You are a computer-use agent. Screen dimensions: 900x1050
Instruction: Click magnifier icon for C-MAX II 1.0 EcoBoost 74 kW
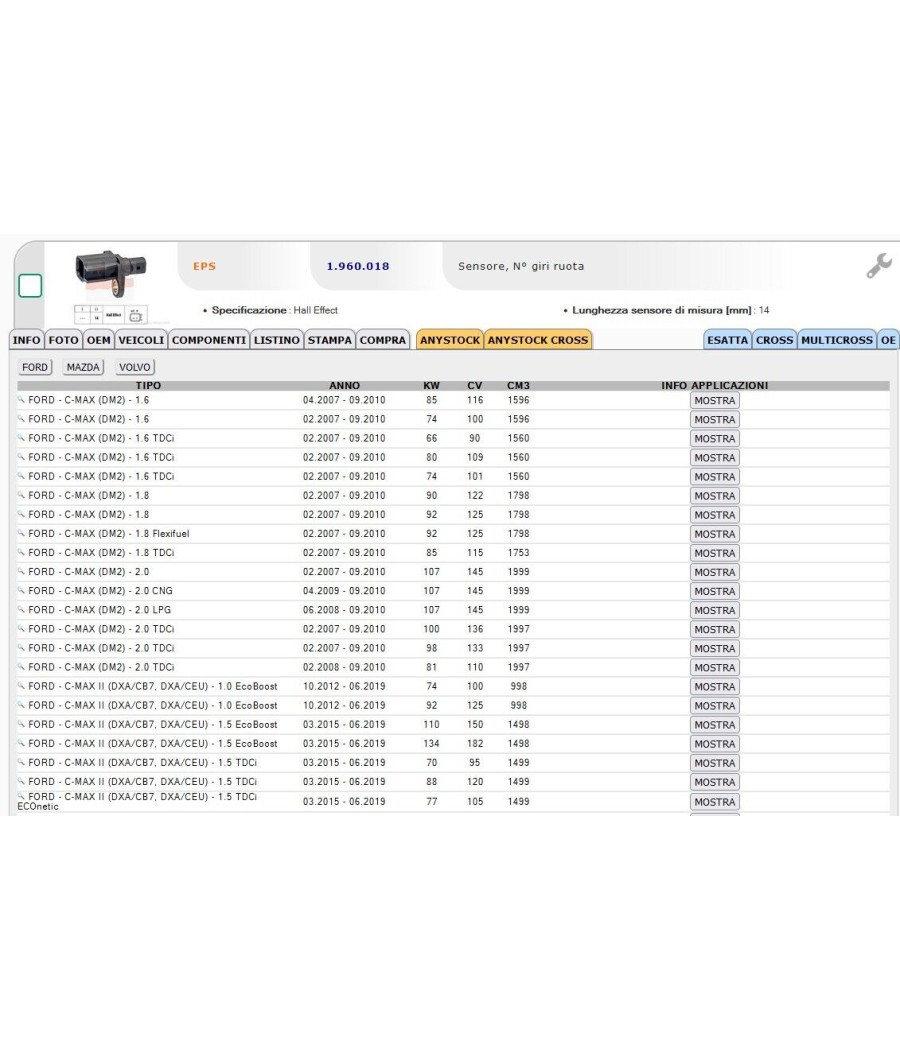pyautogui.click(x=21, y=685)
